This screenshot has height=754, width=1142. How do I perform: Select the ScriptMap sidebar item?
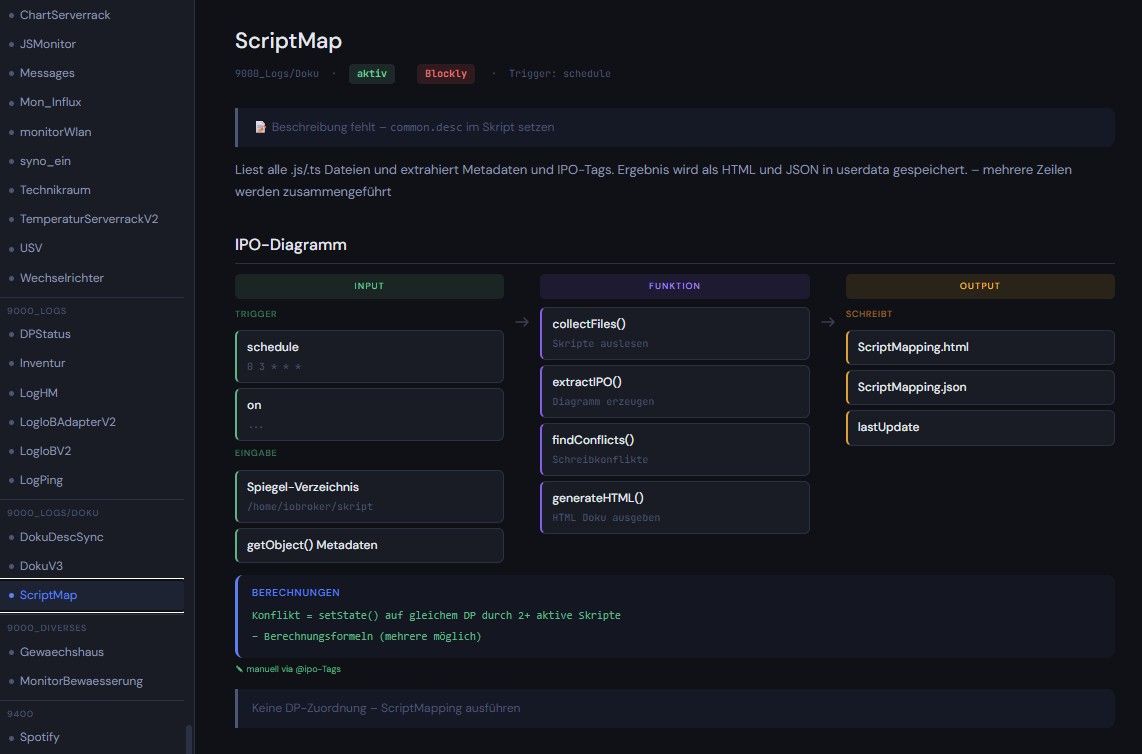[48, 595]
